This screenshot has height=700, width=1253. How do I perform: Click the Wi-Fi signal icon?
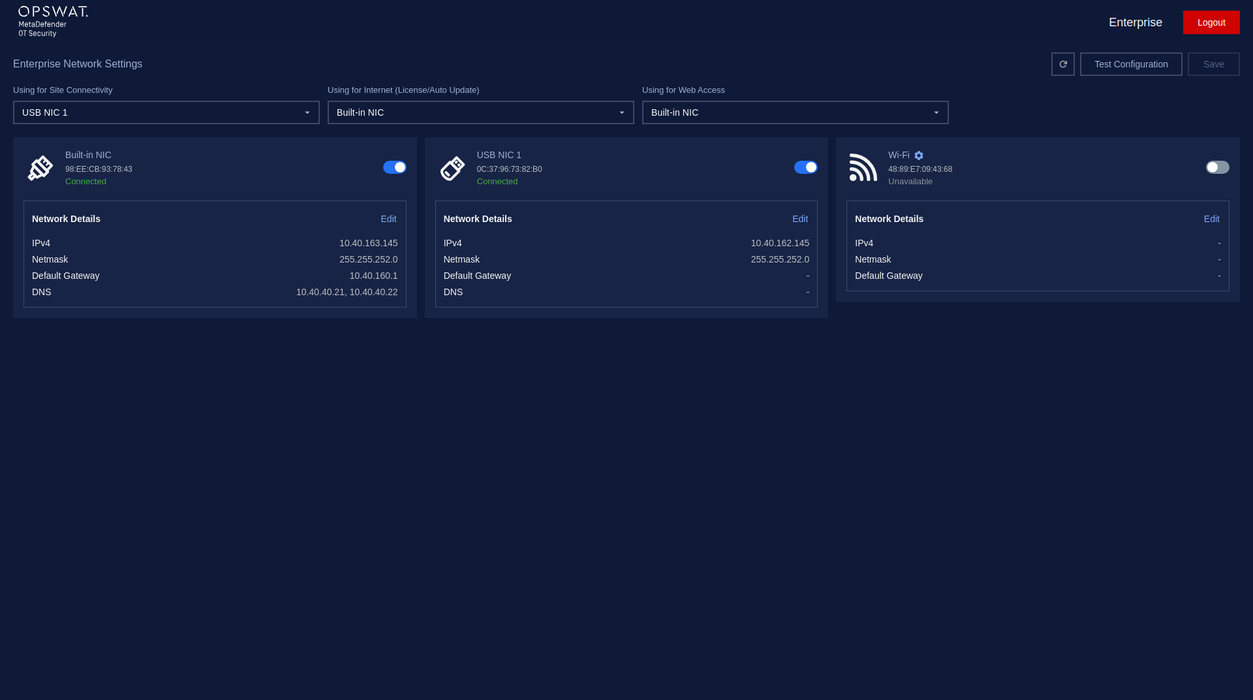pyautogui.click(x=863, y=168)
